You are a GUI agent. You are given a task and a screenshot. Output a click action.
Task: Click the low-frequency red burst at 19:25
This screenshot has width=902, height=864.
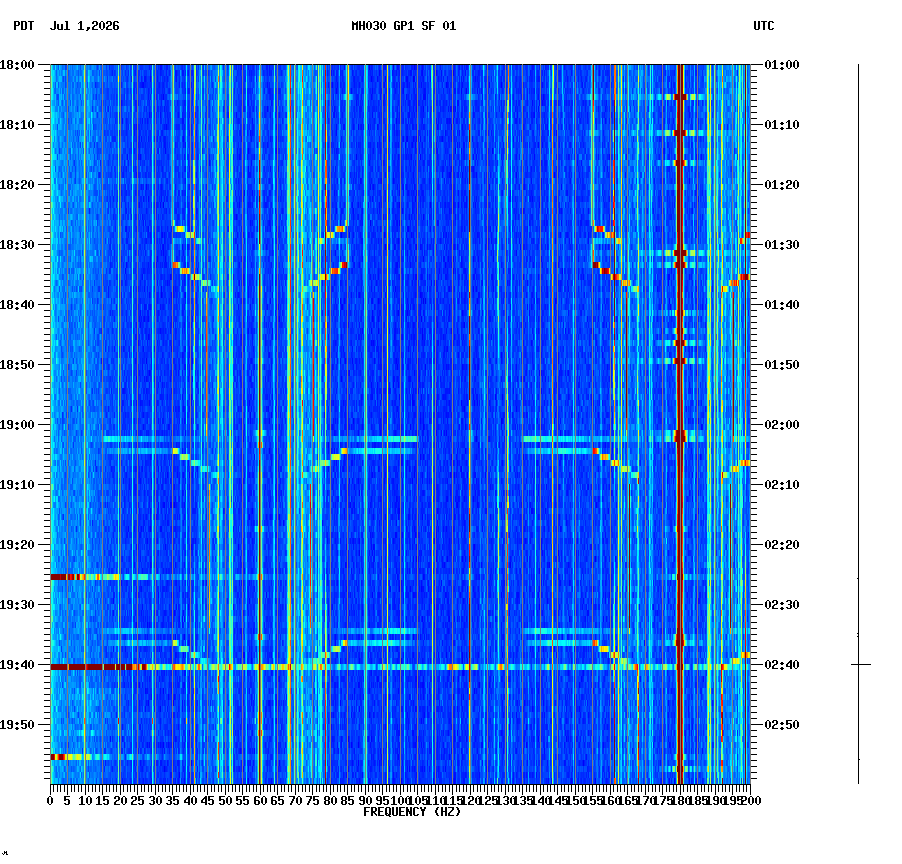85,577
